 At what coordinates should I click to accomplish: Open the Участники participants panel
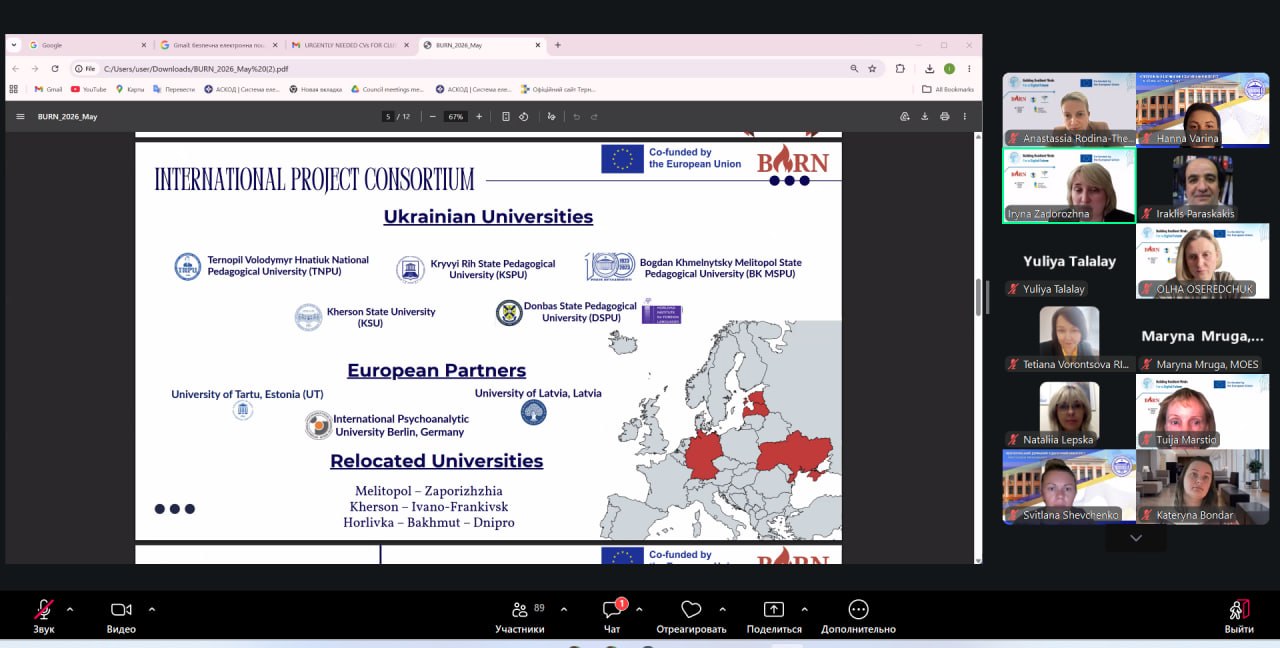coord(520,615)
